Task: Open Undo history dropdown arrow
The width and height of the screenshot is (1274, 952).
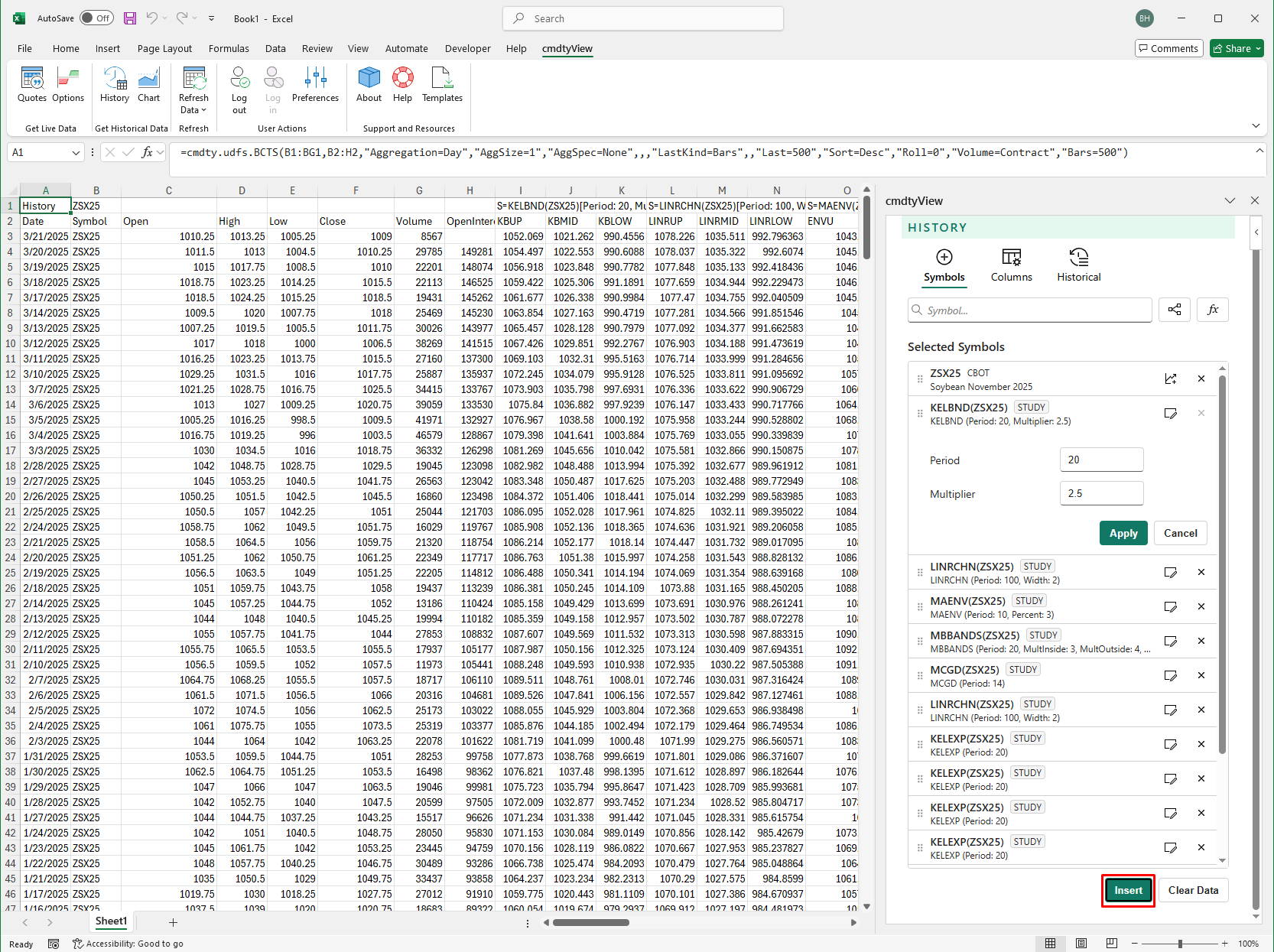Action: coord(165,18)
